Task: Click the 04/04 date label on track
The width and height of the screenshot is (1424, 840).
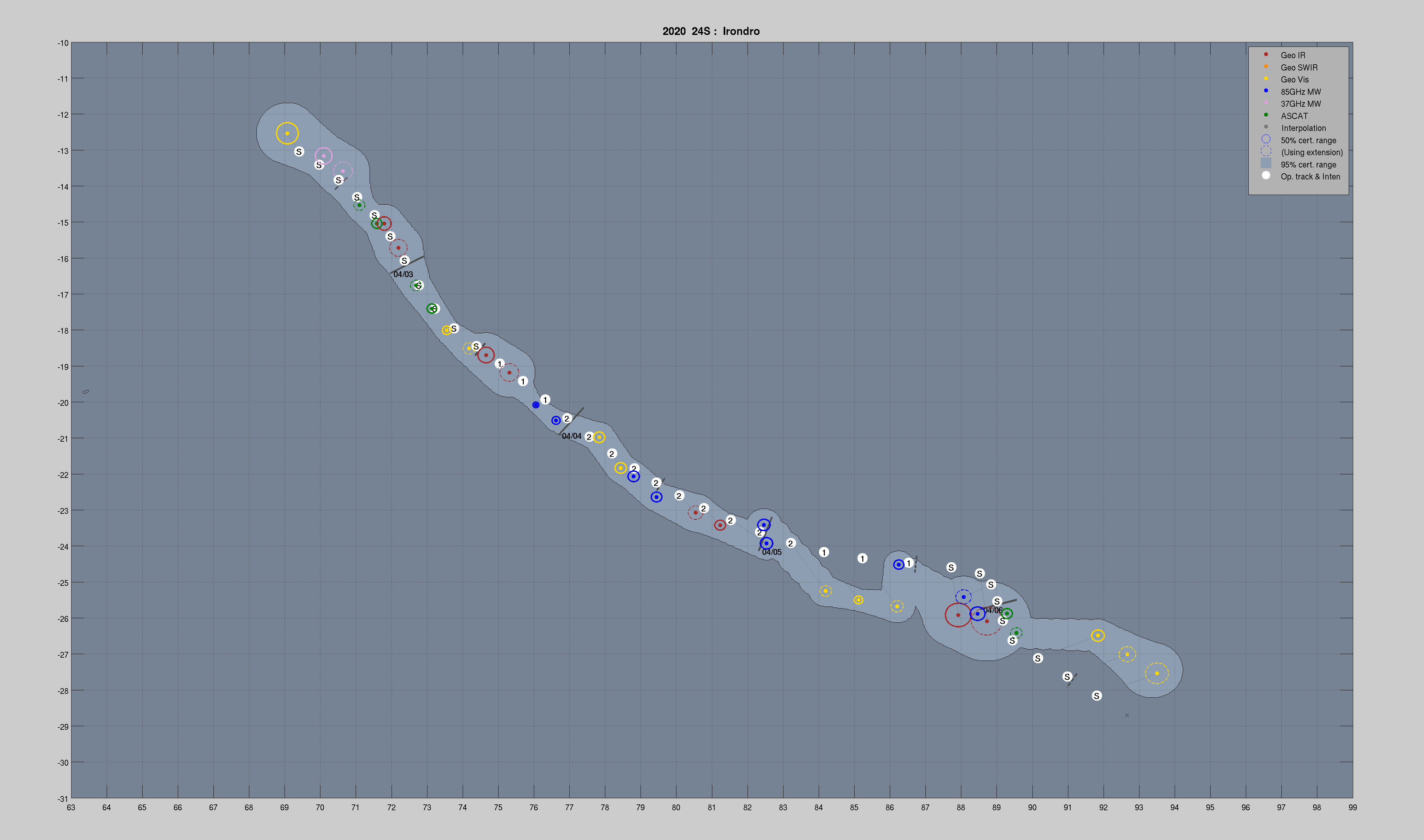Action: click(571, 436)
